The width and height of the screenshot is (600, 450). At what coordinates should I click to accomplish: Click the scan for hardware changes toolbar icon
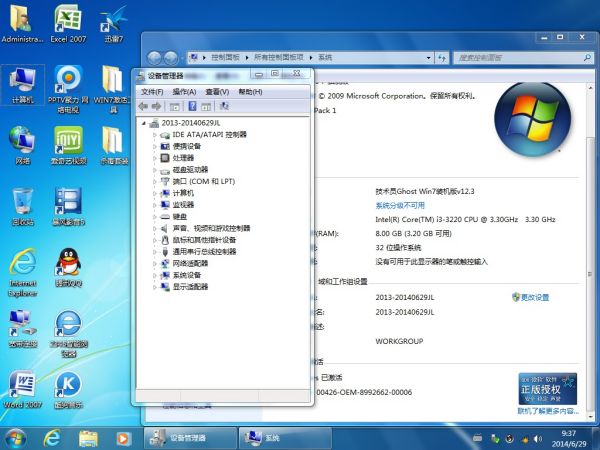[223, 106]
